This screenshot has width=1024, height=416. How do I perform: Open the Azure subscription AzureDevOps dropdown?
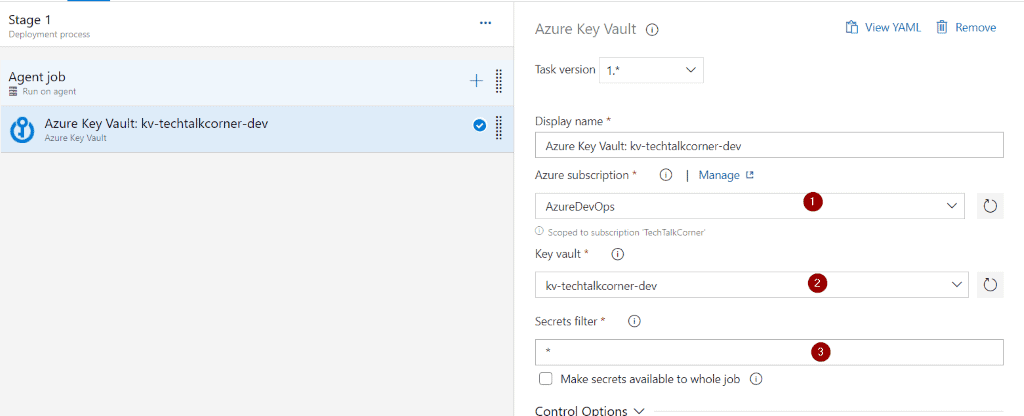click(x=750, y=206)
